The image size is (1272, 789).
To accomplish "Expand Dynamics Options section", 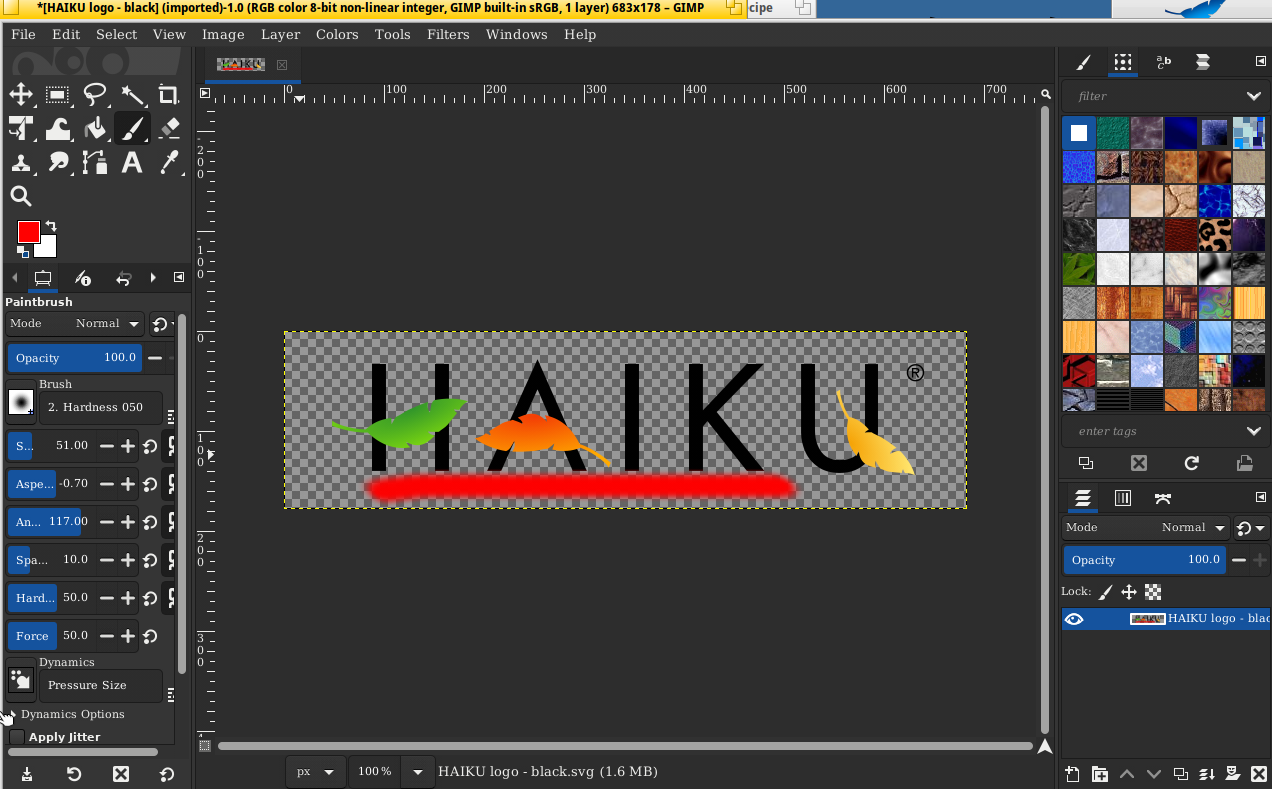I will coord(11,714).
